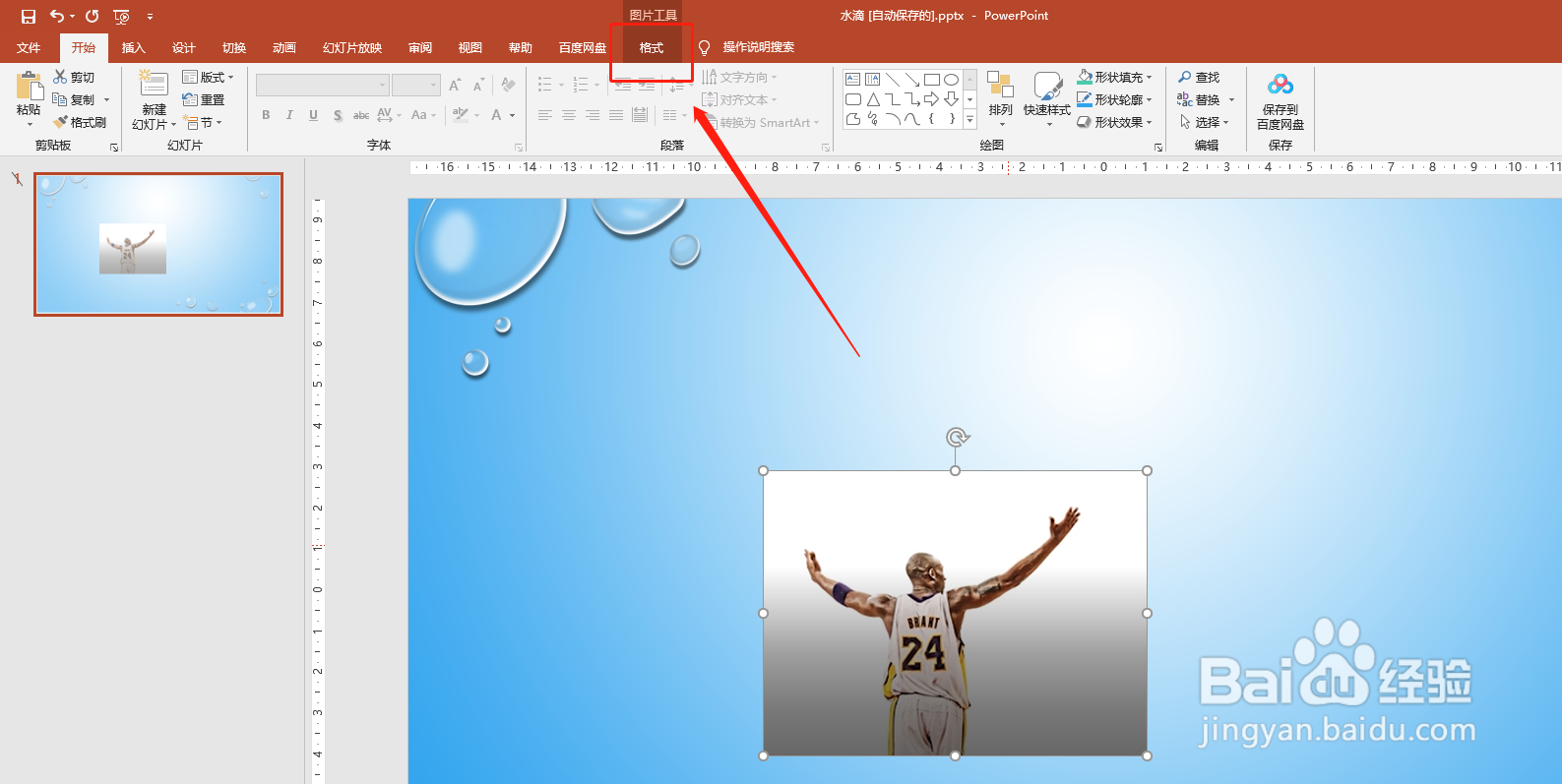Click 剪切 (Cut) scissors button
Viewport: 1562px width, 784px height.
coord(74,77)
